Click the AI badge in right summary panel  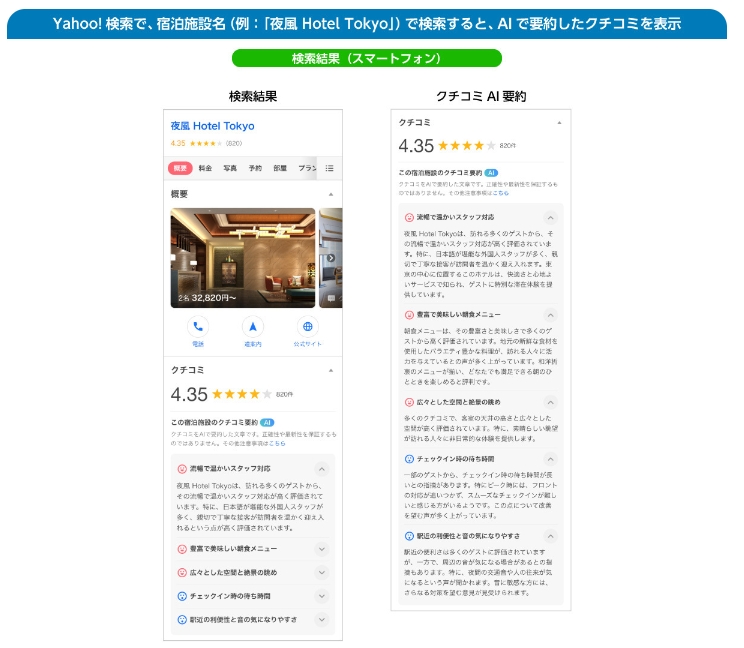491,173
